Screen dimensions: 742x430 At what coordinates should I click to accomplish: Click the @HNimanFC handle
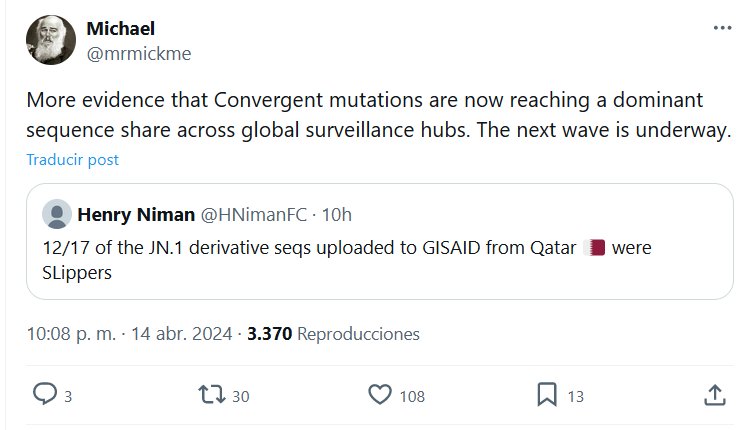tap(254, 214)
